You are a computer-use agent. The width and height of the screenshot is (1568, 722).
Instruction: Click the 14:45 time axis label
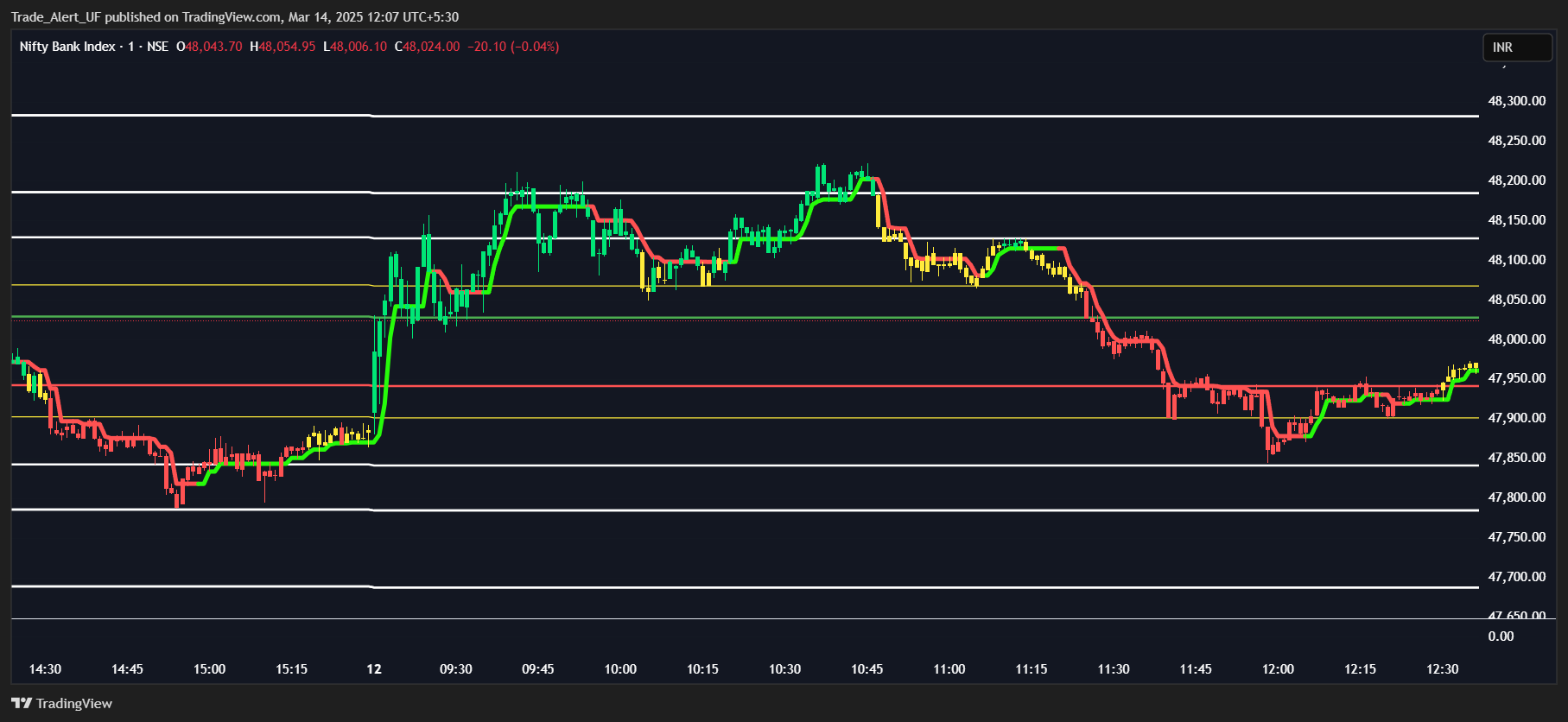point(127,669)
